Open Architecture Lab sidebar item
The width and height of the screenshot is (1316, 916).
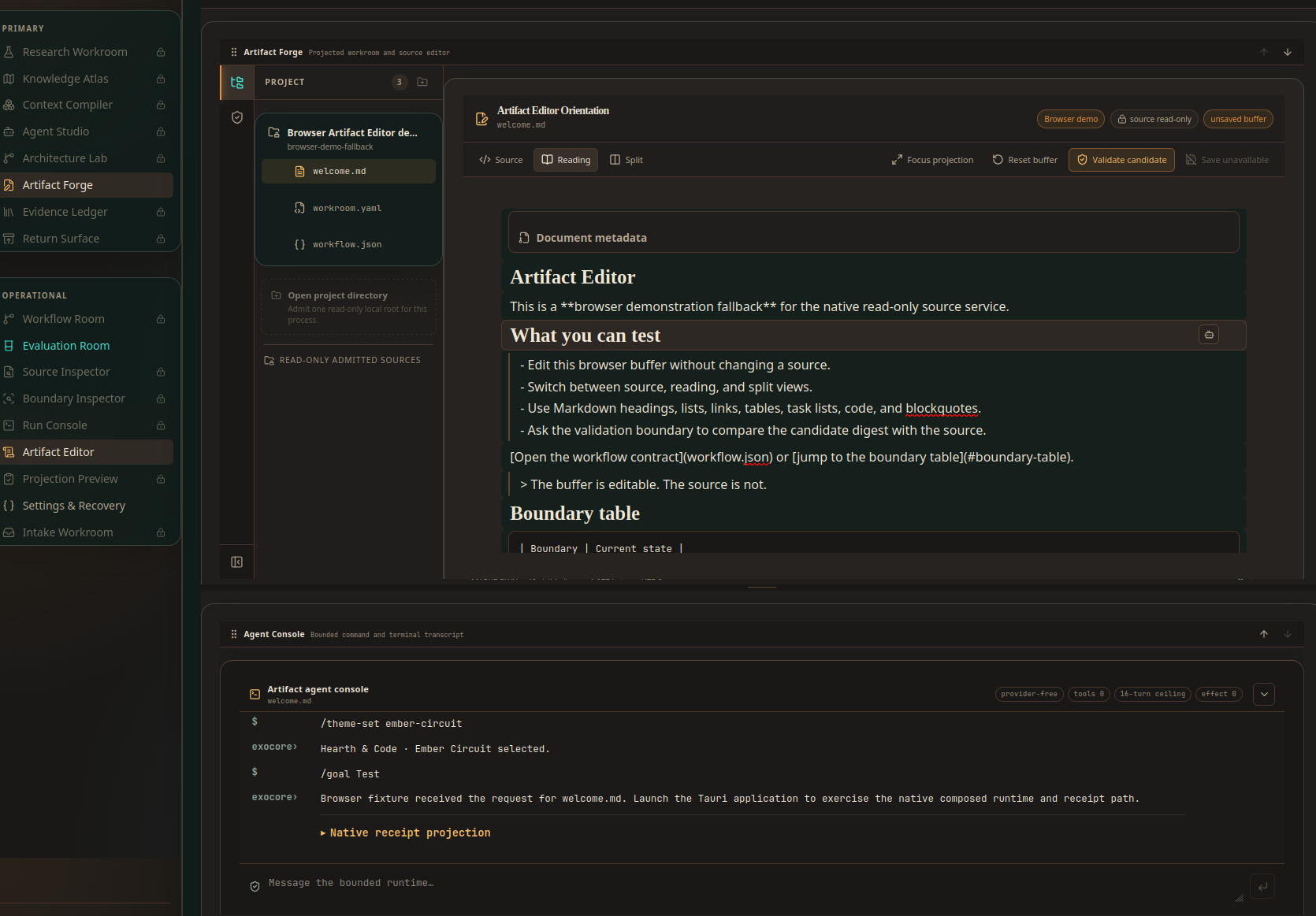(87, 158)
